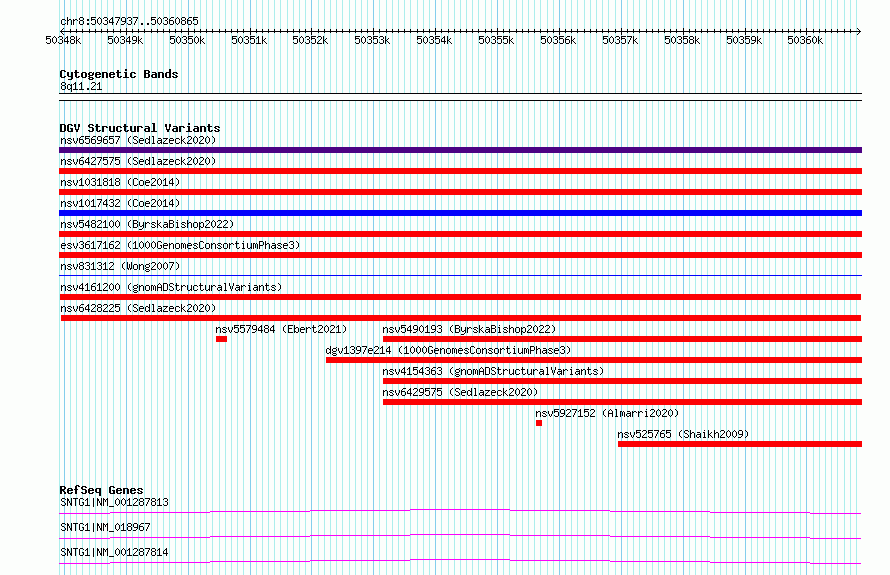Select the small red nsv5579484 variant block
Screen dimensions: 890x575
221,339
